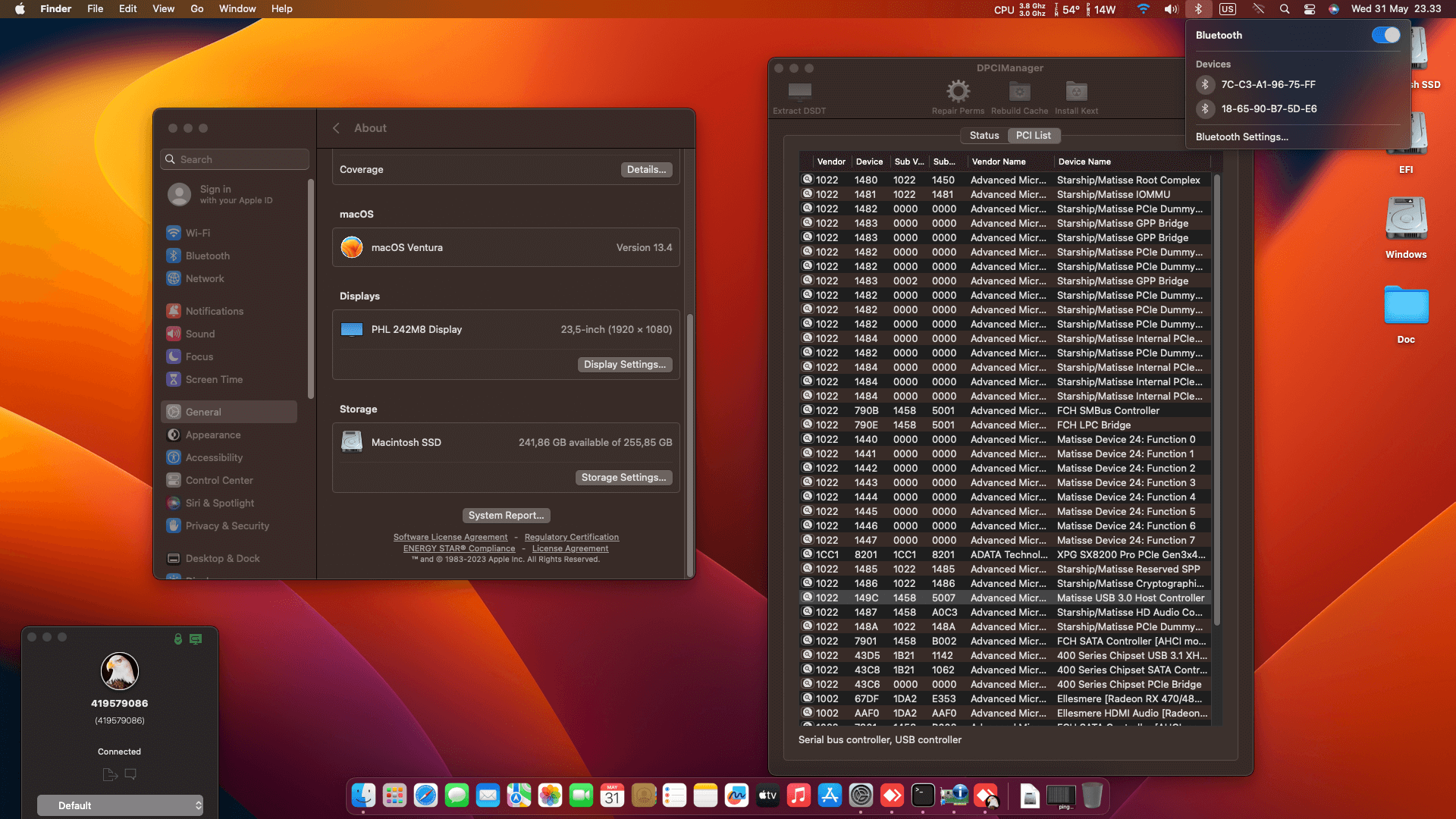This screenshot has width=1456, height=819.
Task: Click the System Report button
Action: [506, 515]
